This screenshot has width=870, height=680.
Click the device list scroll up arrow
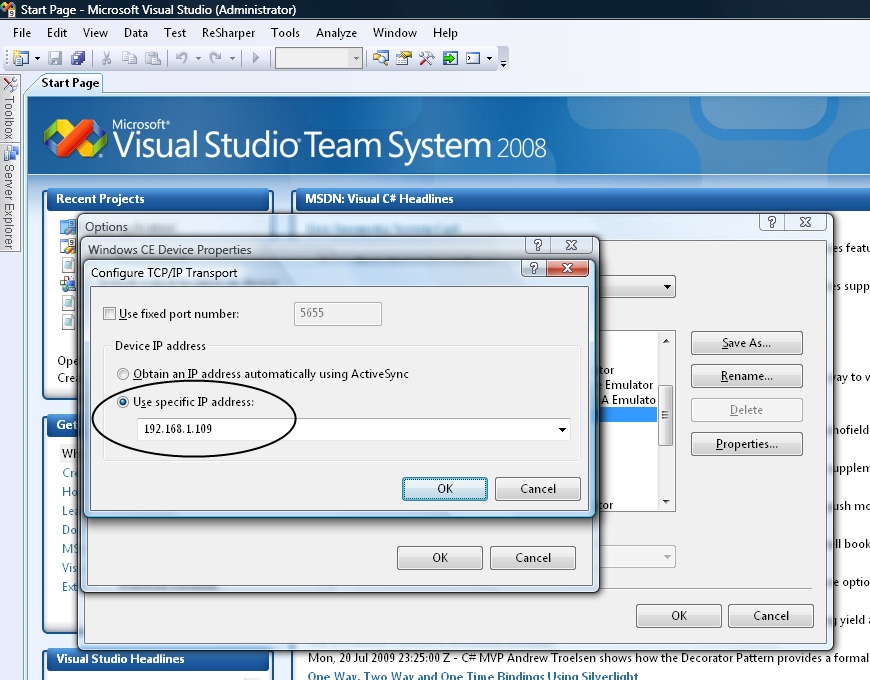point(666,341)
